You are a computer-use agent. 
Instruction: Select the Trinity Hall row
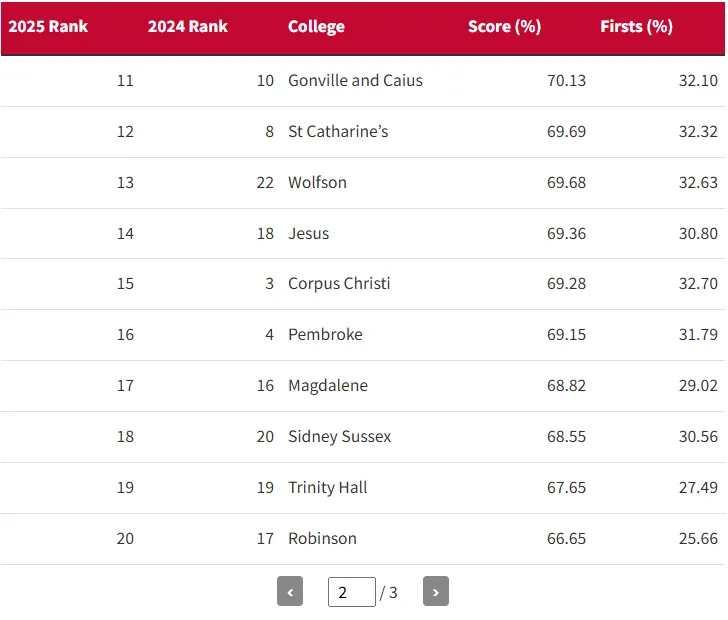[327, 488]
